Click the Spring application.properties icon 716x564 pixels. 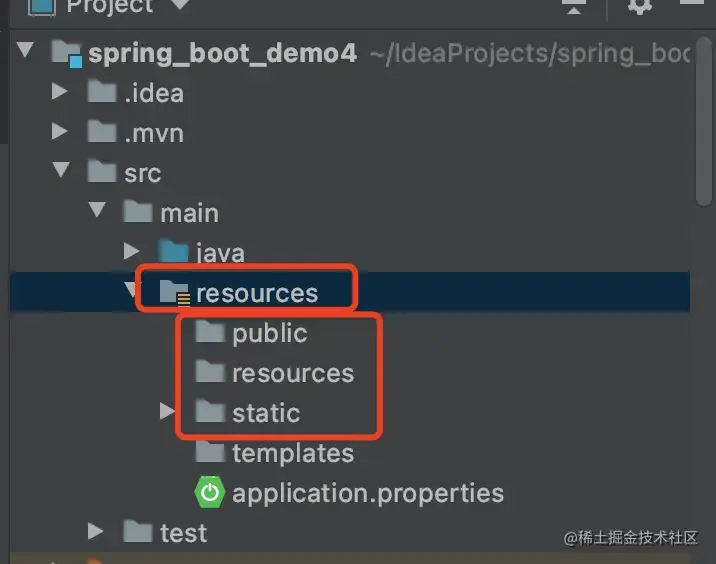point(210,492)
